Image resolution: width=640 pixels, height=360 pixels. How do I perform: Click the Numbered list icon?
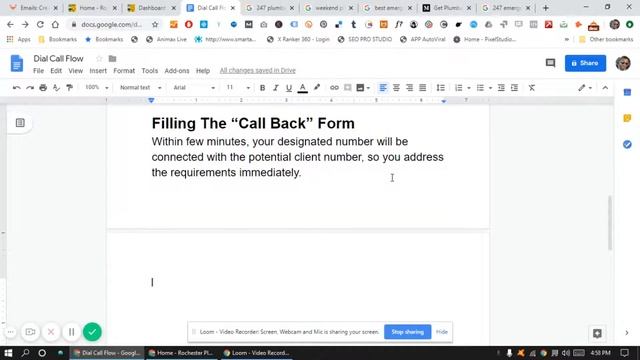pyautogui.click(x=459, y=88)
